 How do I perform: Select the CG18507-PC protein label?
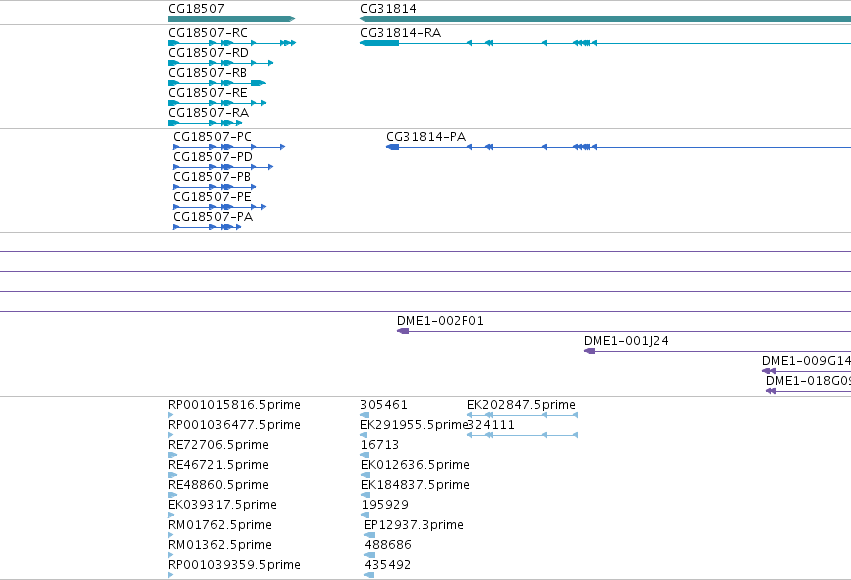212,137
